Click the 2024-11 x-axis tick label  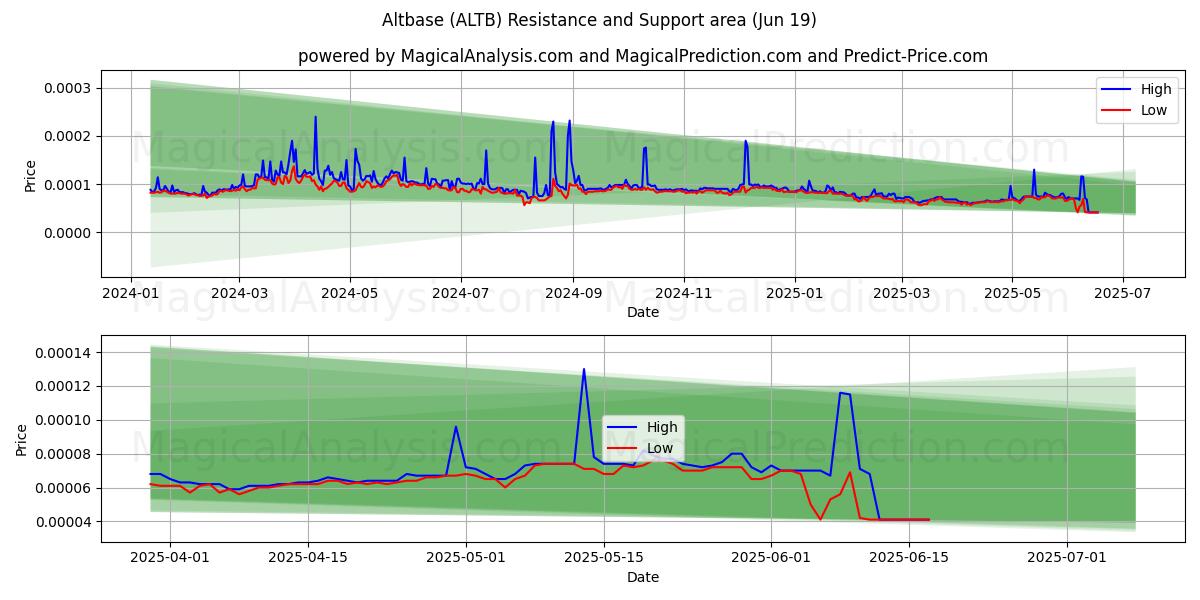tap(684, 293)
